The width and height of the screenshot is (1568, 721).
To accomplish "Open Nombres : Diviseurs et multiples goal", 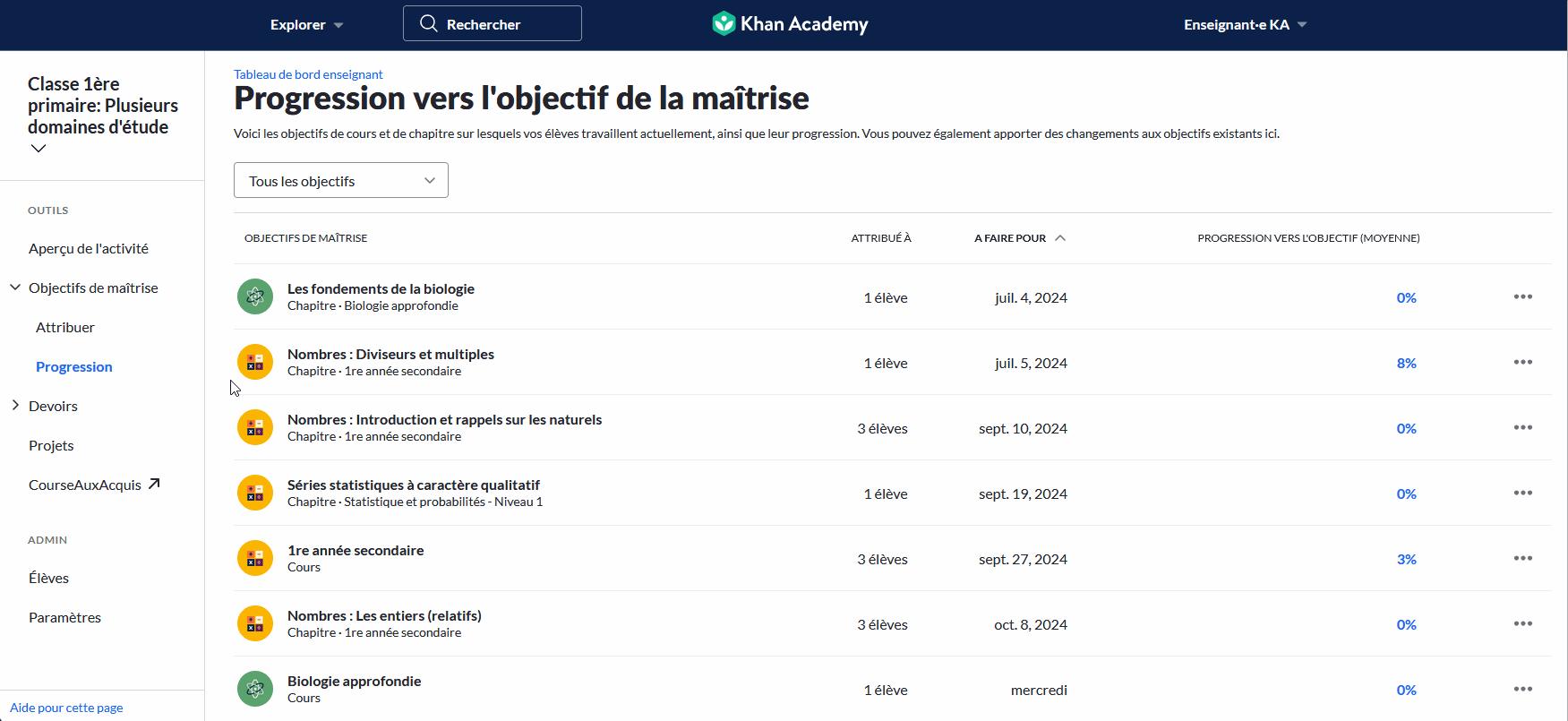I will pyautogui.click(x=390, y=354).
